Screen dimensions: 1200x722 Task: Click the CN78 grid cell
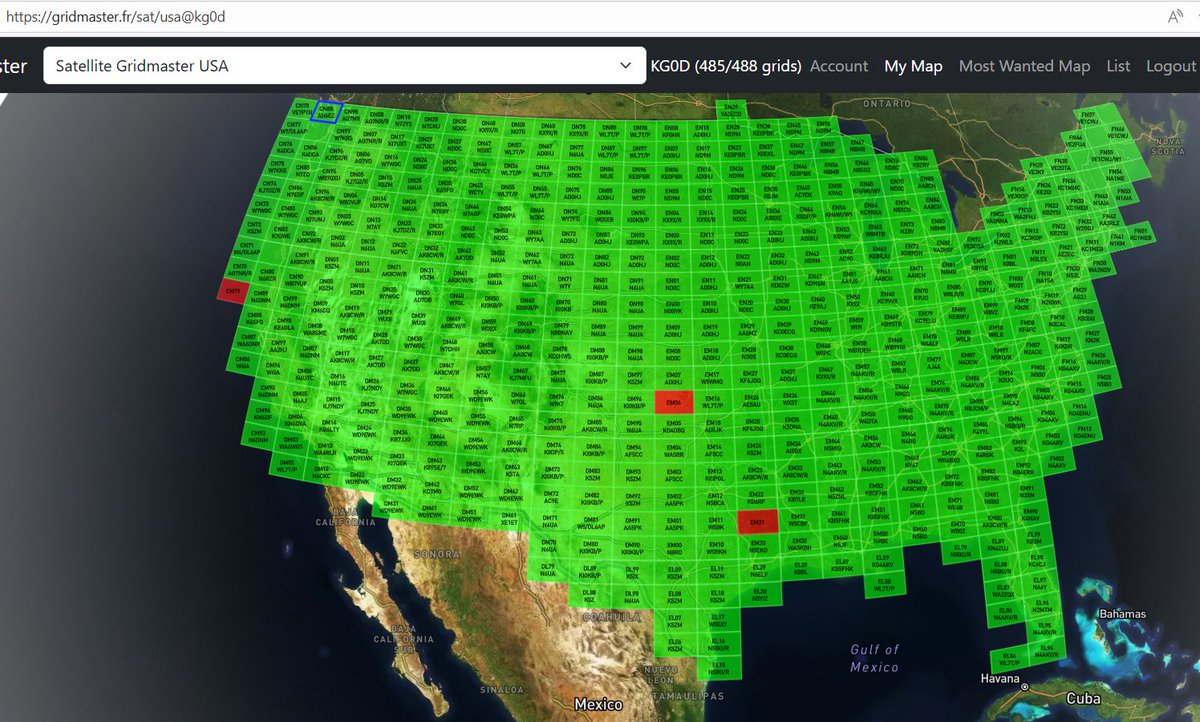pyautogui.click(x=303, y=106)
